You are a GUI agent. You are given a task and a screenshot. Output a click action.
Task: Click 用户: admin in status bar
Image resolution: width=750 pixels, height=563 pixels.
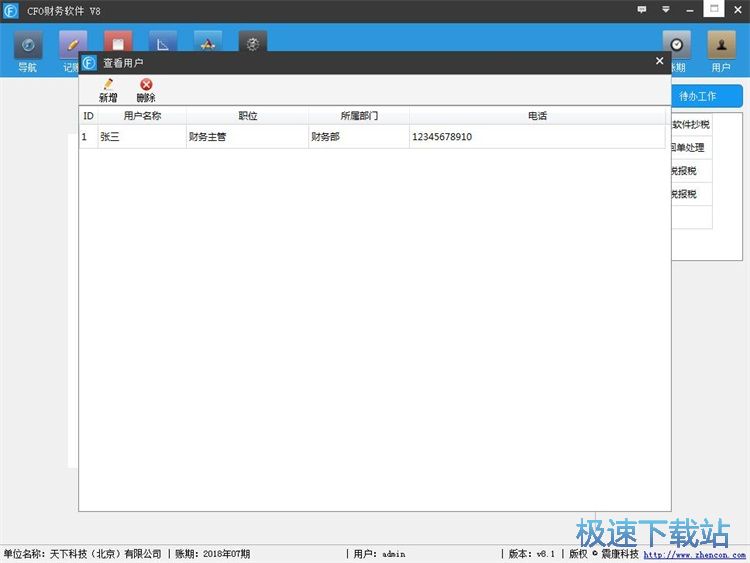tap(379, 554)
